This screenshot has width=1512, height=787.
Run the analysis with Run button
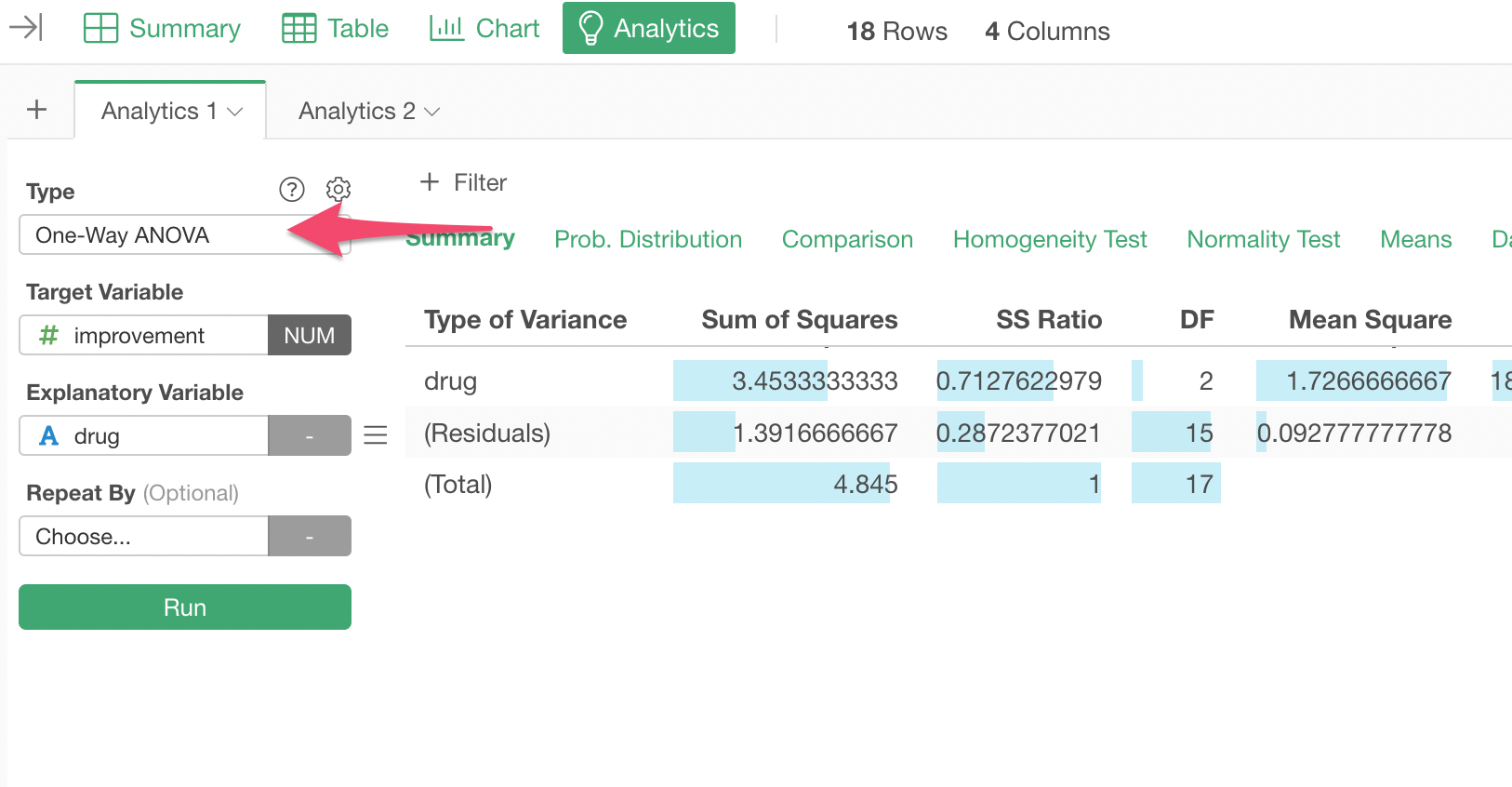185,607
